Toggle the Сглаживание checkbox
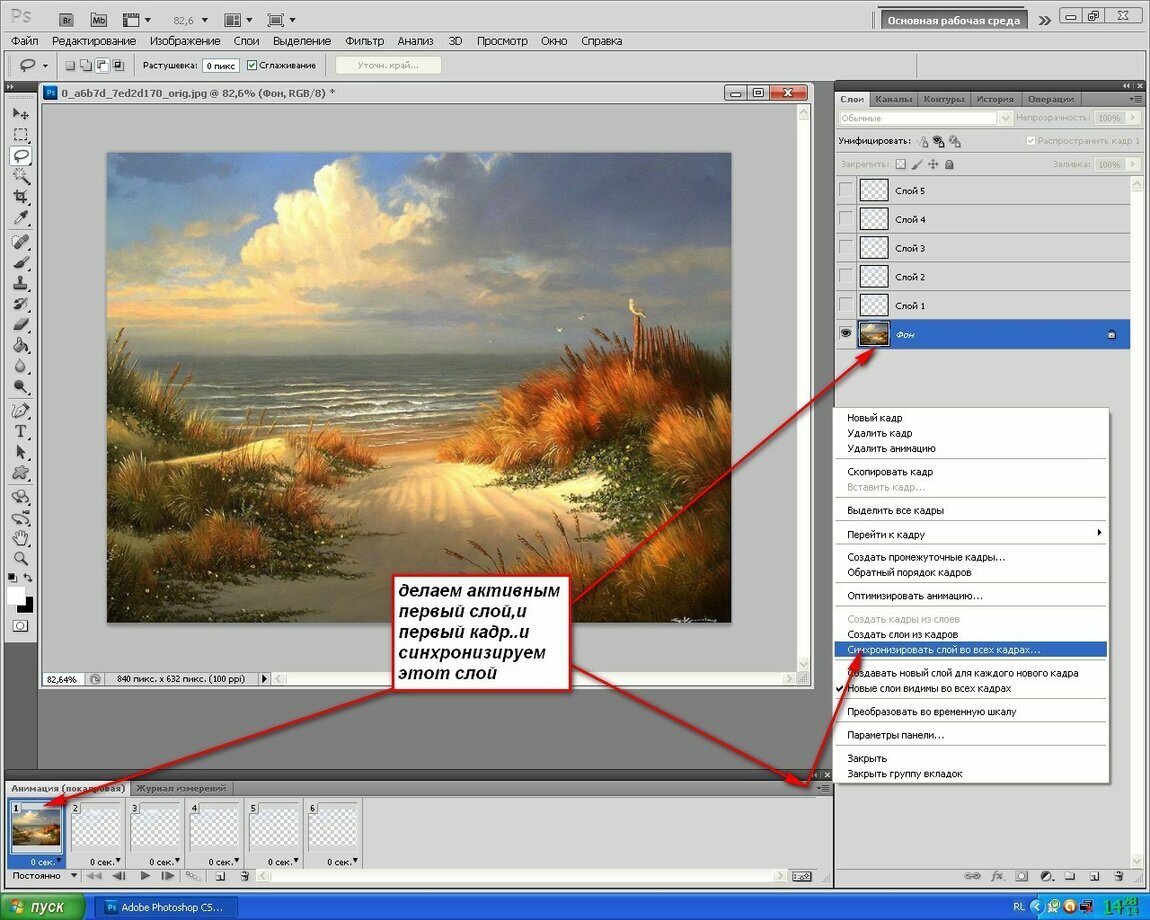1150x920 pixels. [252, 65]
